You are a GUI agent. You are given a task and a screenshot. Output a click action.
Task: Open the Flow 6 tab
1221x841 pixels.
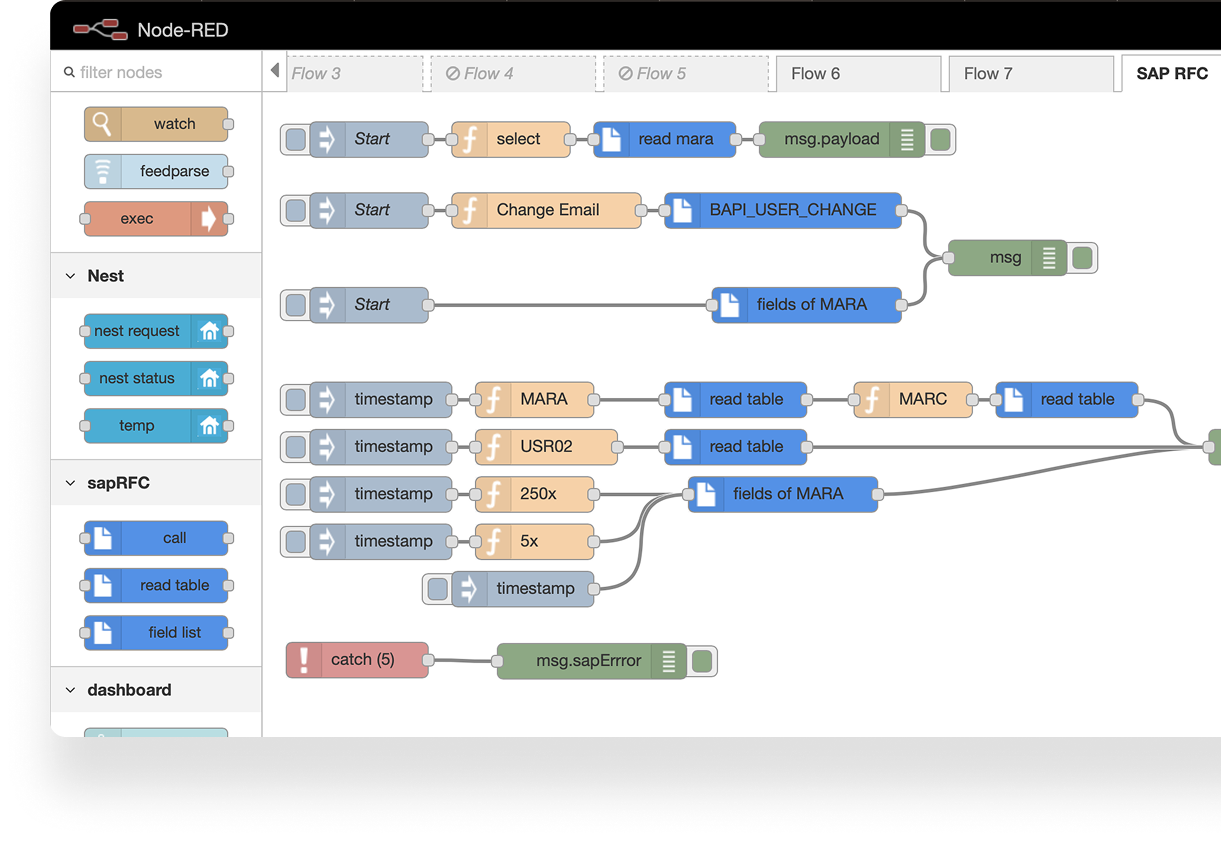(x=859, y=73)
